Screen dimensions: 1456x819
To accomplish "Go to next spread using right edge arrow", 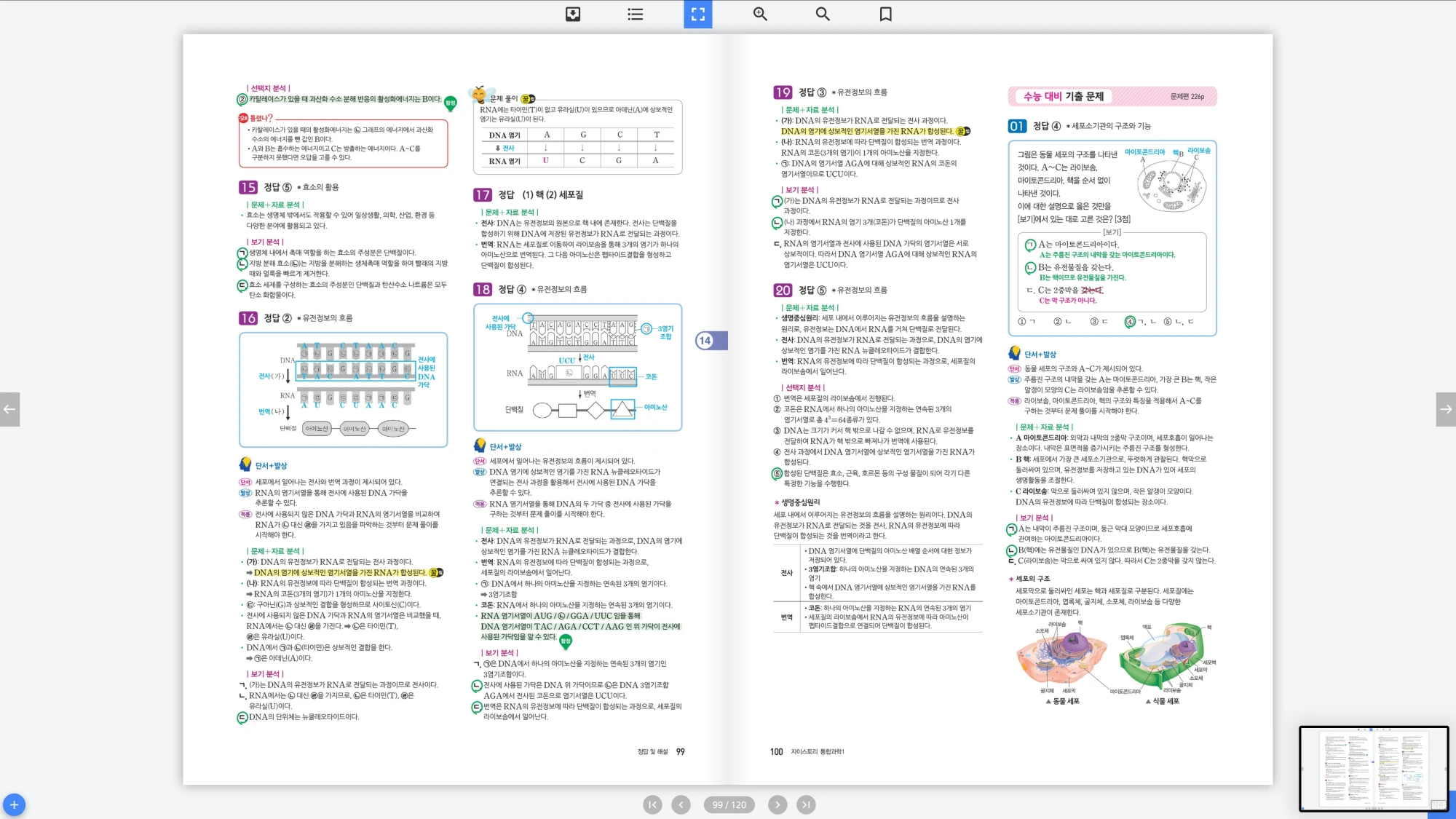I will (1446, 409).
